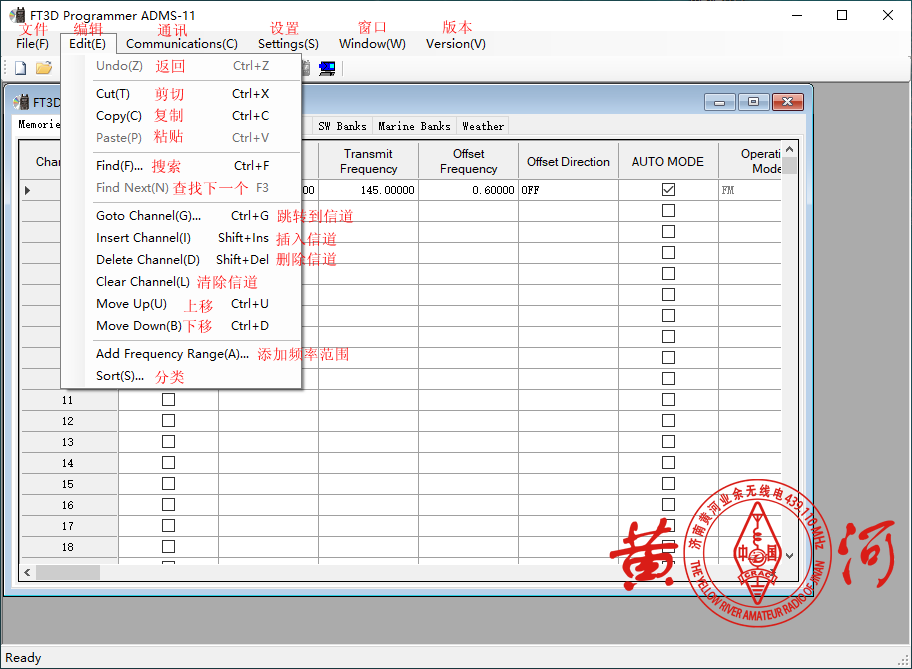Open the Settings(S) menu
The image size is (912, 669).
coord(288,44)
